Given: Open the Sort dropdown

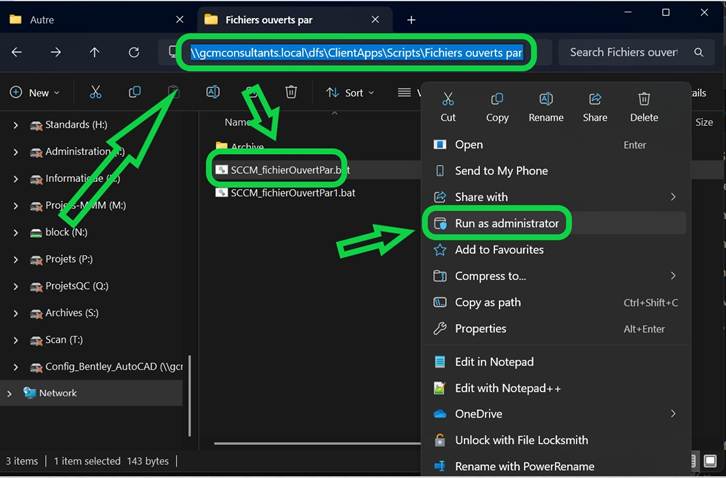Looking at the screenshot, I should click(350, 93).
